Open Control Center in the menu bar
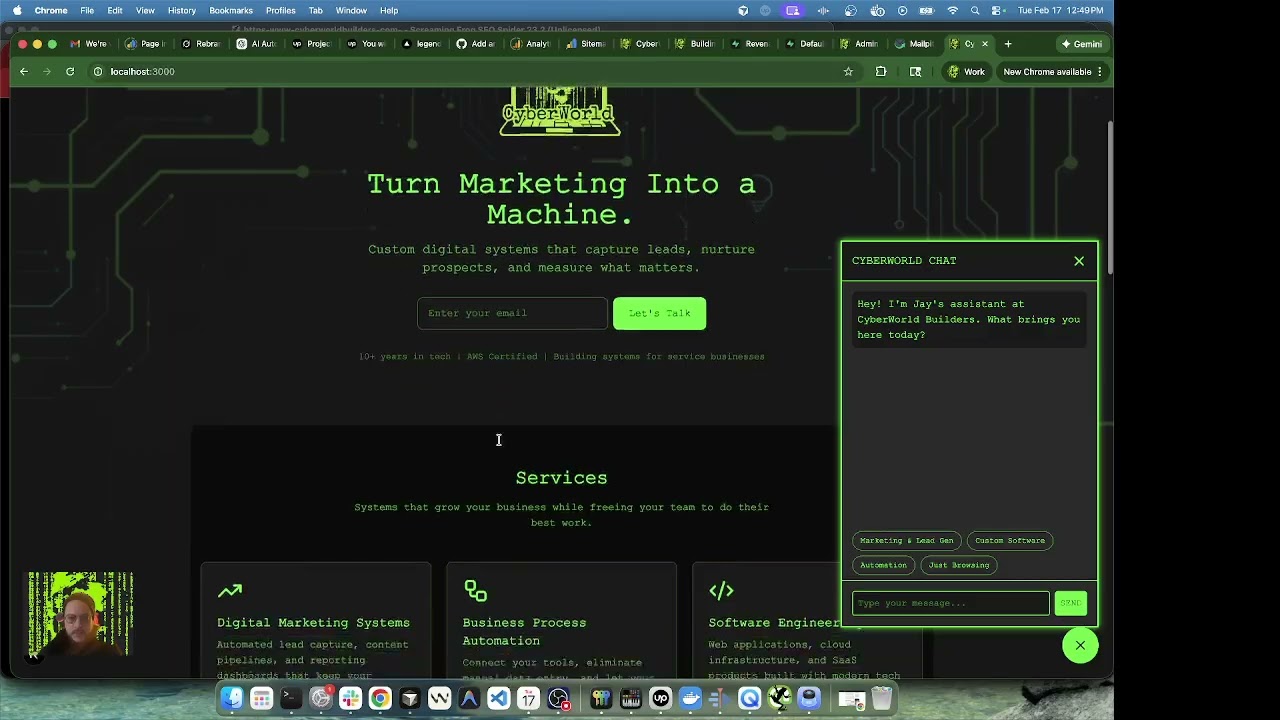This screenshot has height=720, width=1280. (x=997, y=10)
